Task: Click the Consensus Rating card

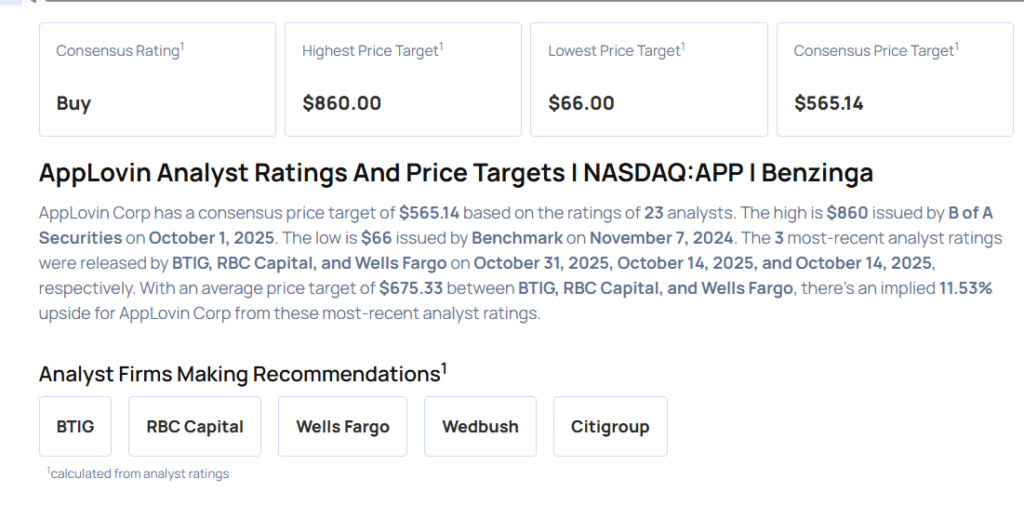Action: (x=157, y=79)
